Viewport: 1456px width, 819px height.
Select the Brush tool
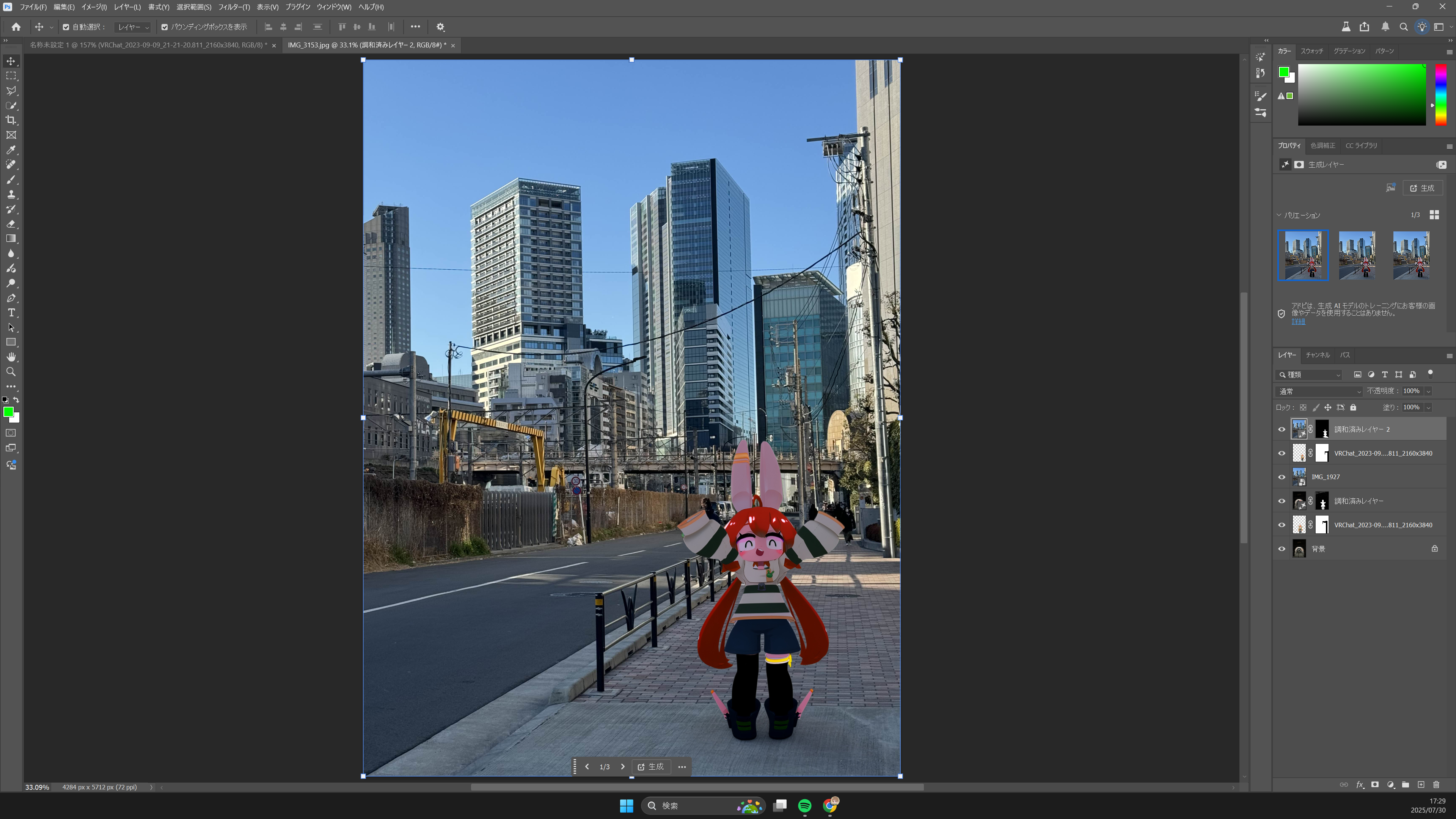coord(11,179)
